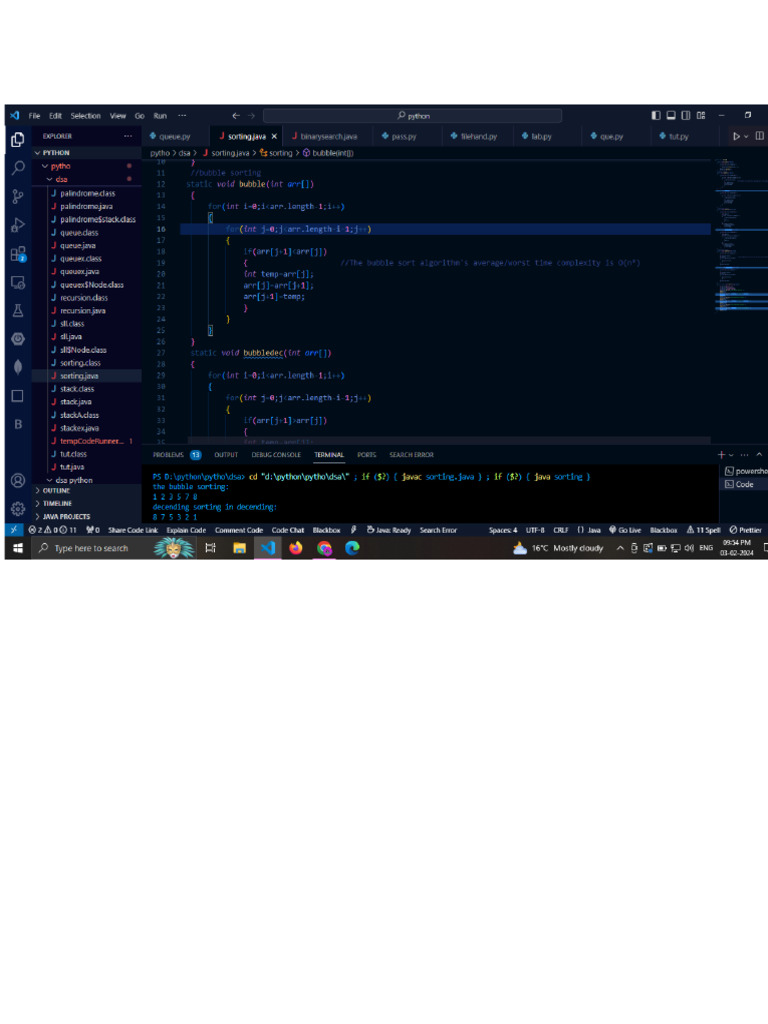
Task: Toggle the Panel layout button
Action: (x=671, y=115)
